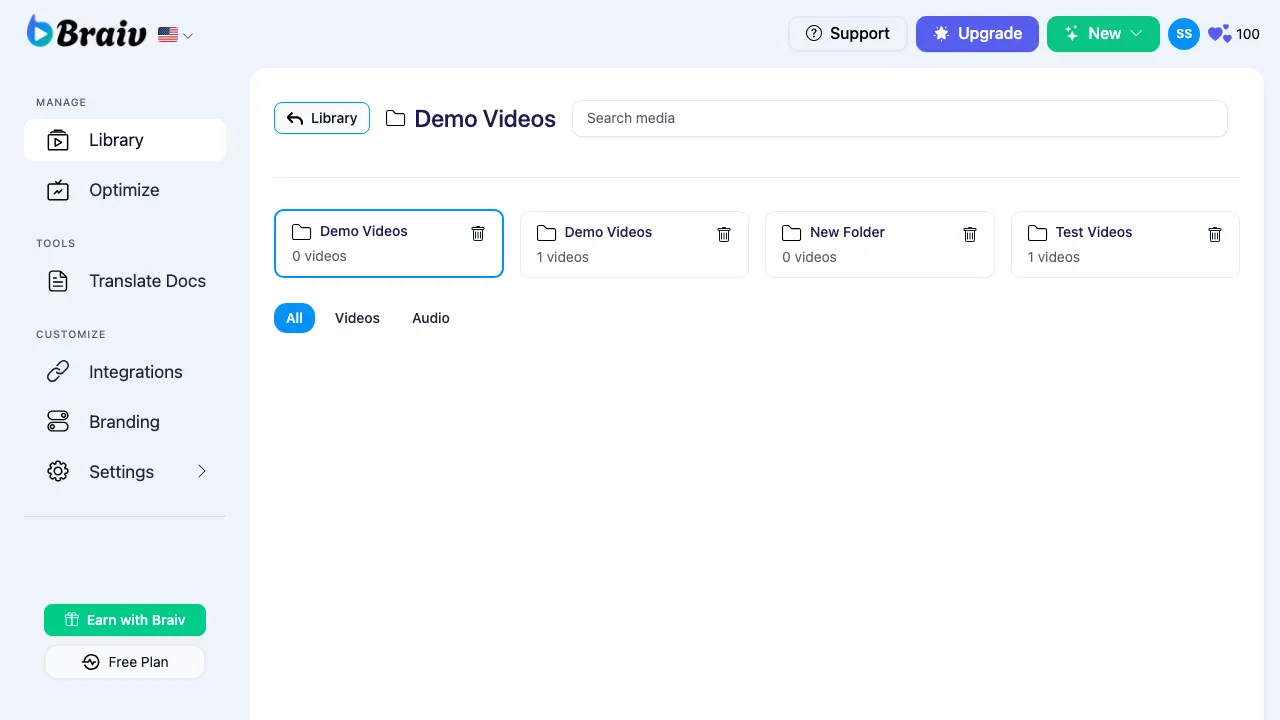Click the Optimize chart icon
1280x720 pixels.
pos(58,190)
